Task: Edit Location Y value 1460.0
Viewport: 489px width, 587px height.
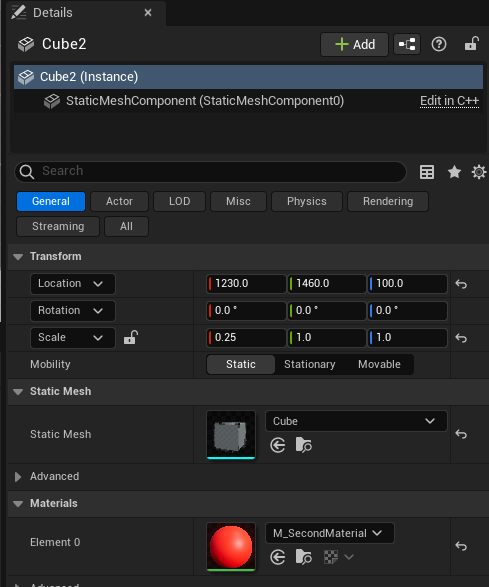Action: [x=327, y=284]
